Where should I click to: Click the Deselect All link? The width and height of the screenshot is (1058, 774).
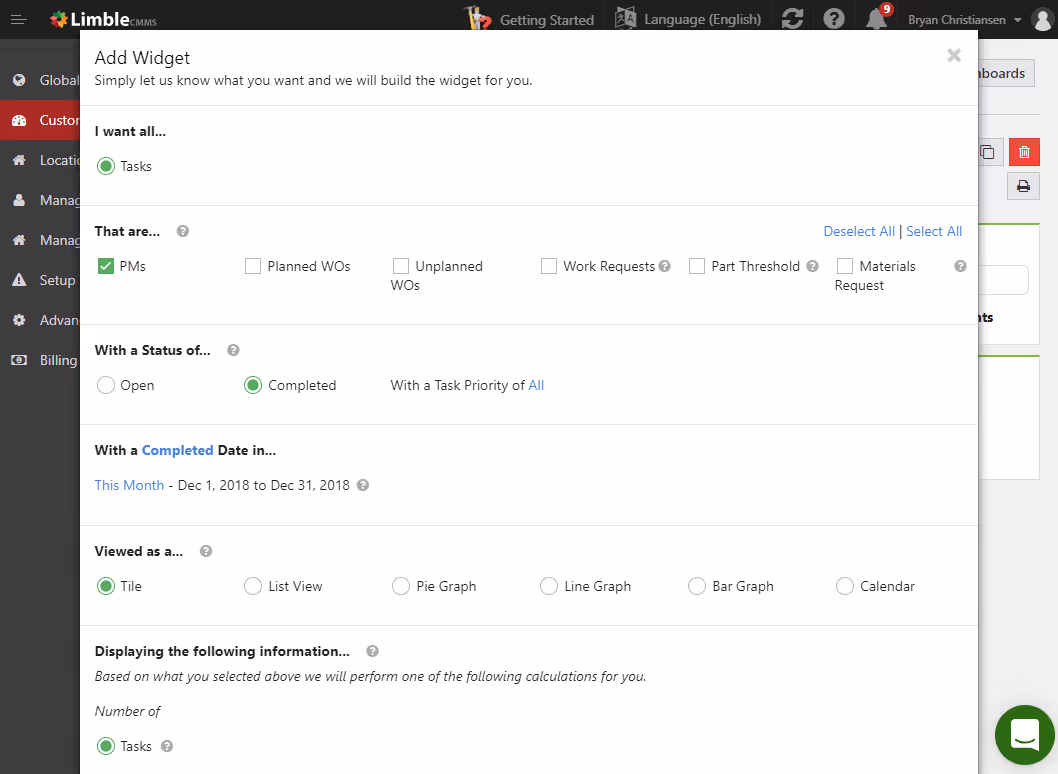point(859,230)
